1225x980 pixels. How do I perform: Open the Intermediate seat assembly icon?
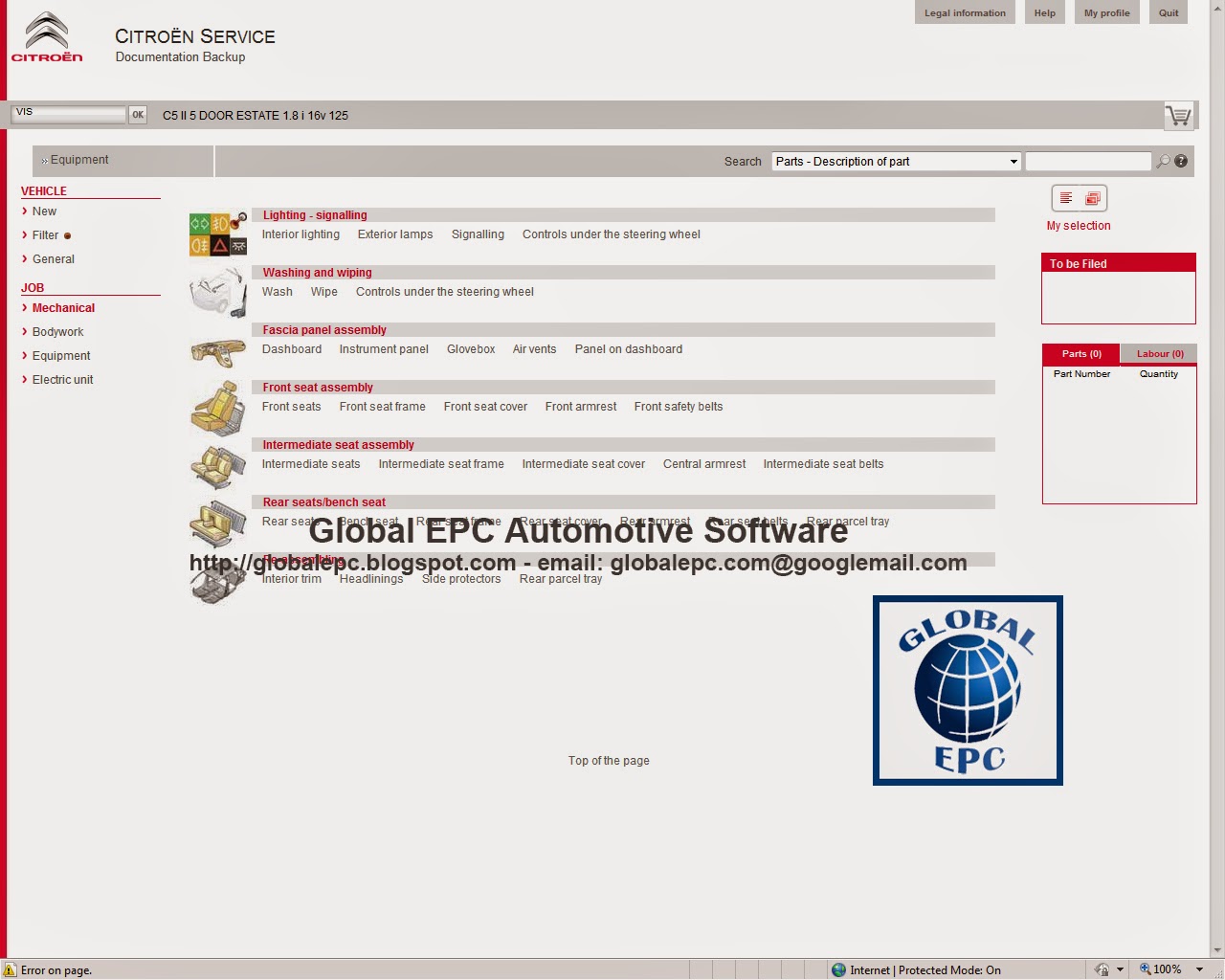218,467
